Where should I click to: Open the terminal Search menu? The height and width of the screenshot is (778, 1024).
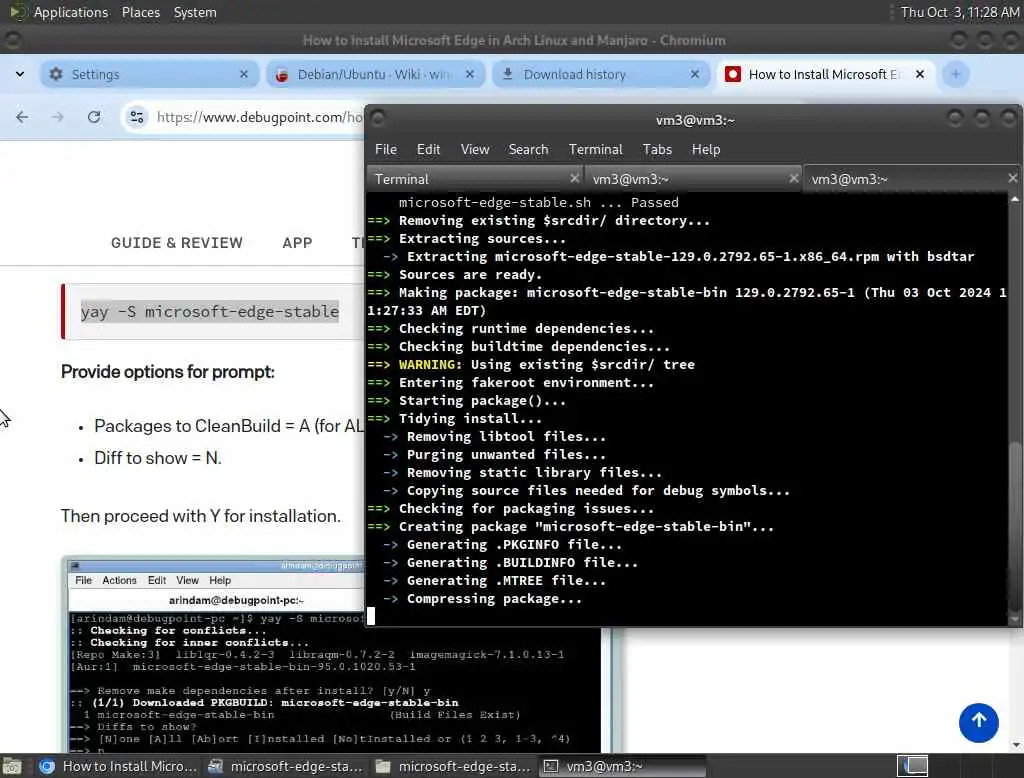tap(528, 150)
